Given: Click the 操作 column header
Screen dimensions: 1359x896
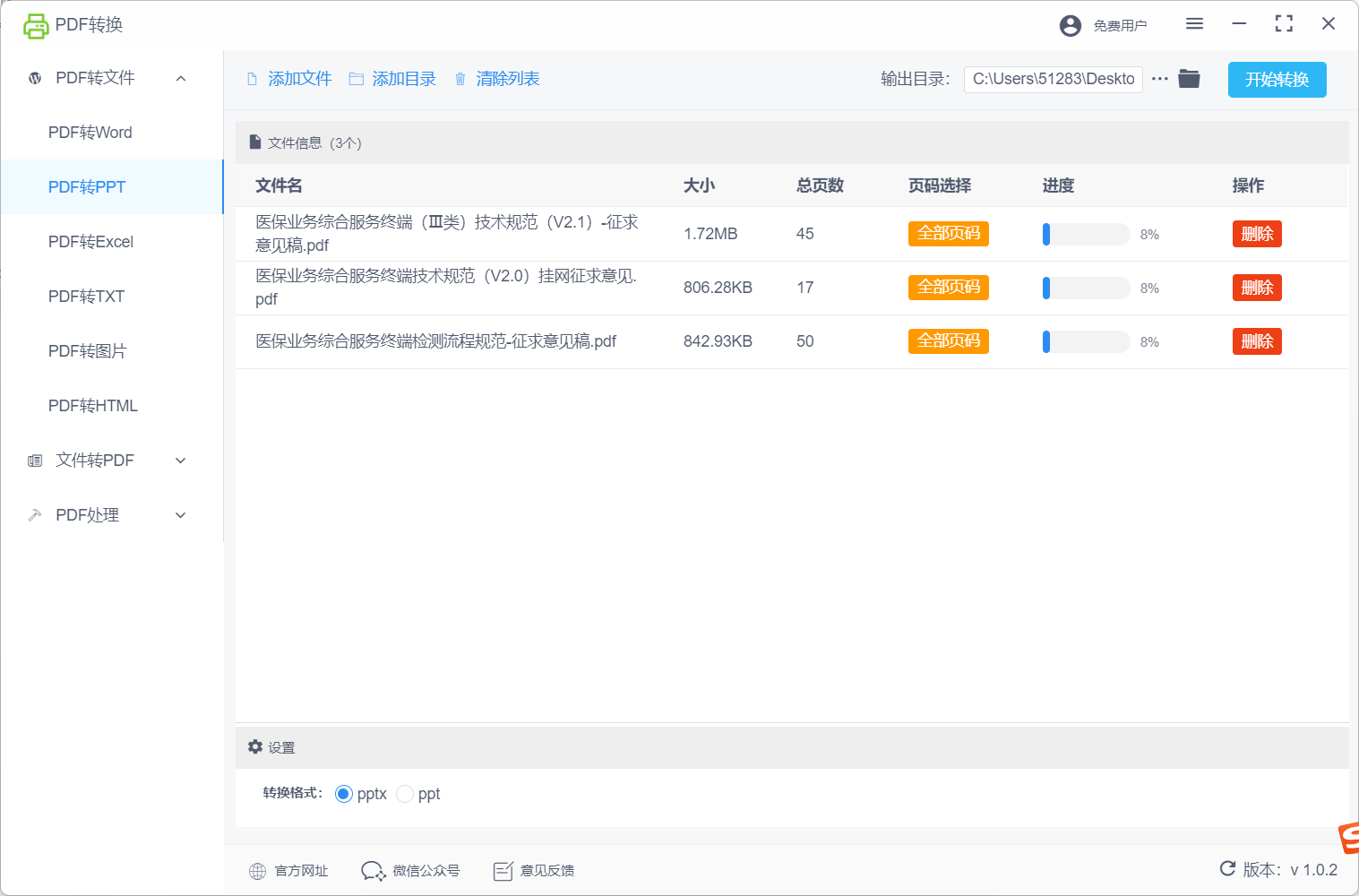Looking at the screenshot, I should click(x=1248, y=185).
